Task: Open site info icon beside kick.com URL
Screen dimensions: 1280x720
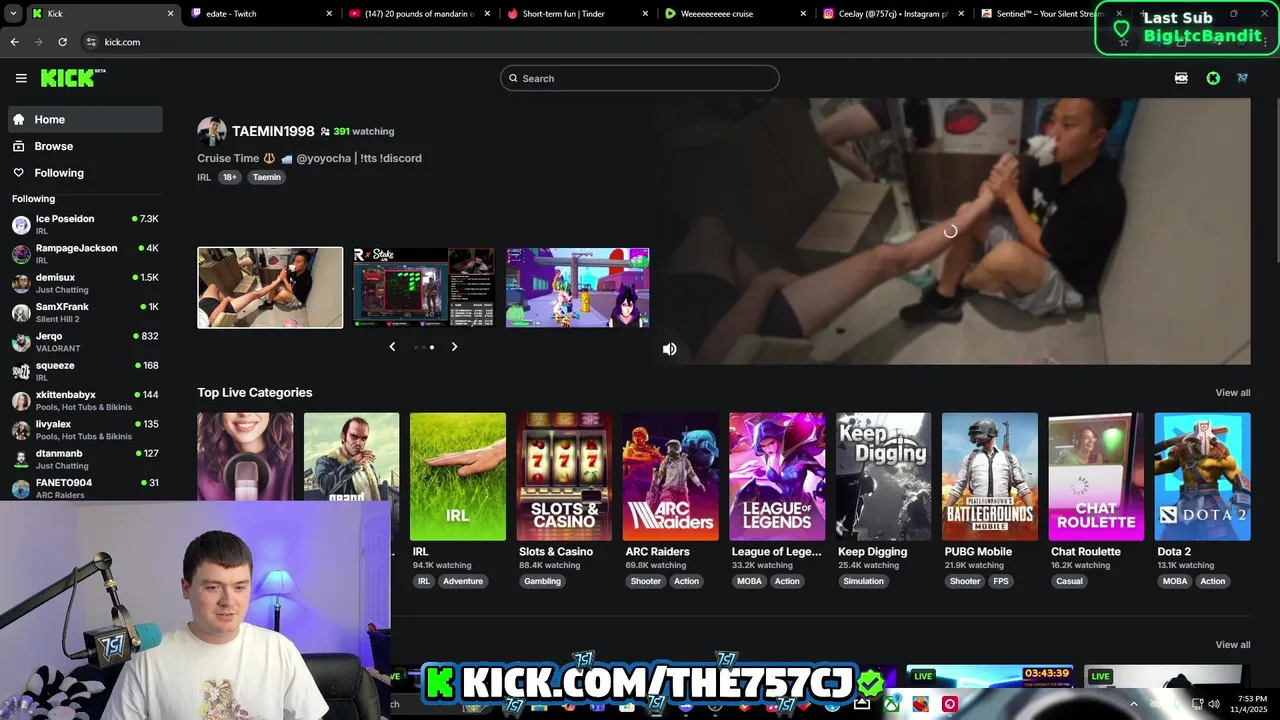Action: pos(91,42)
